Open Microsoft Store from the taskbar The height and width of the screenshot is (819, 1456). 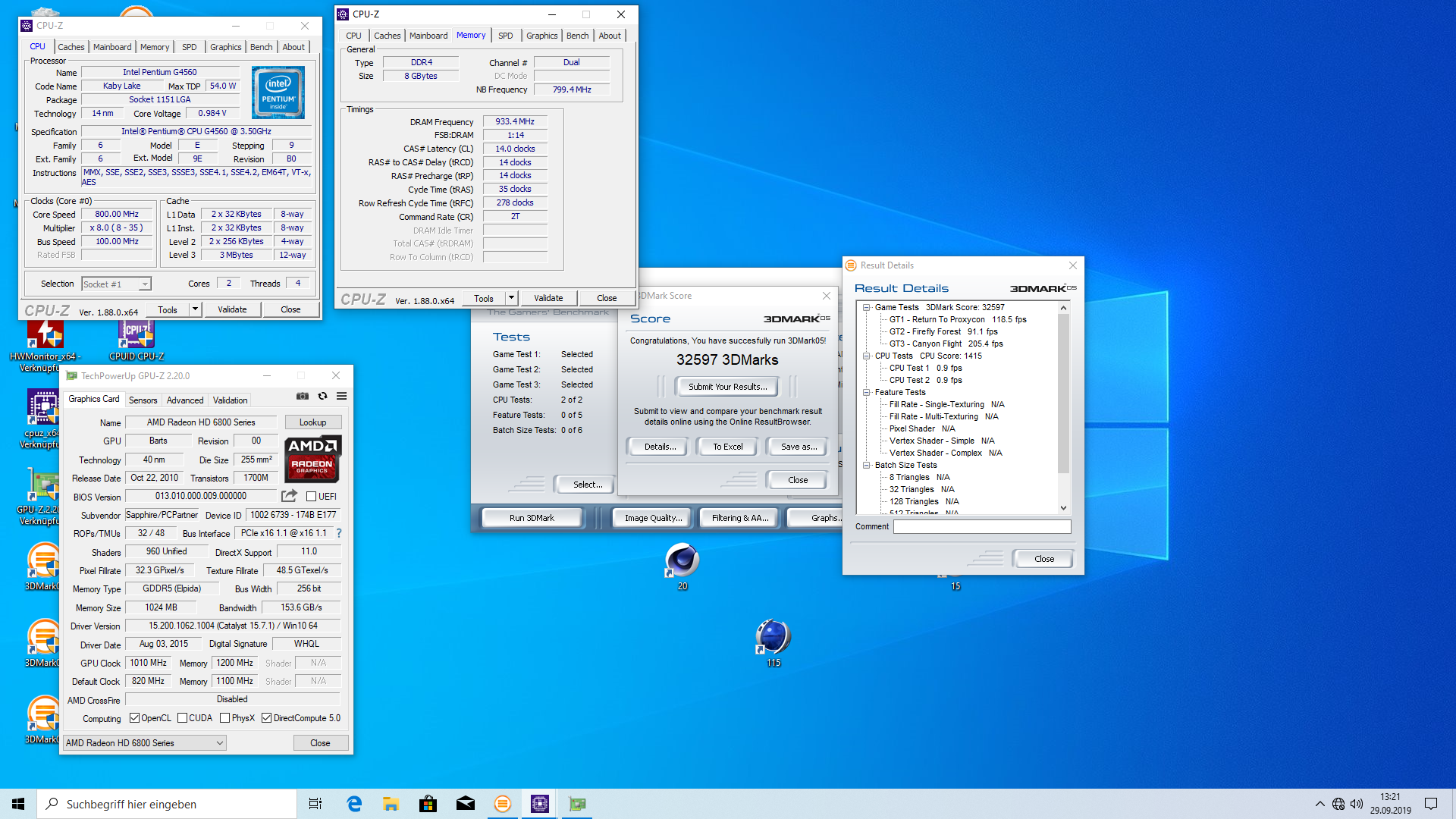[428, 804]
